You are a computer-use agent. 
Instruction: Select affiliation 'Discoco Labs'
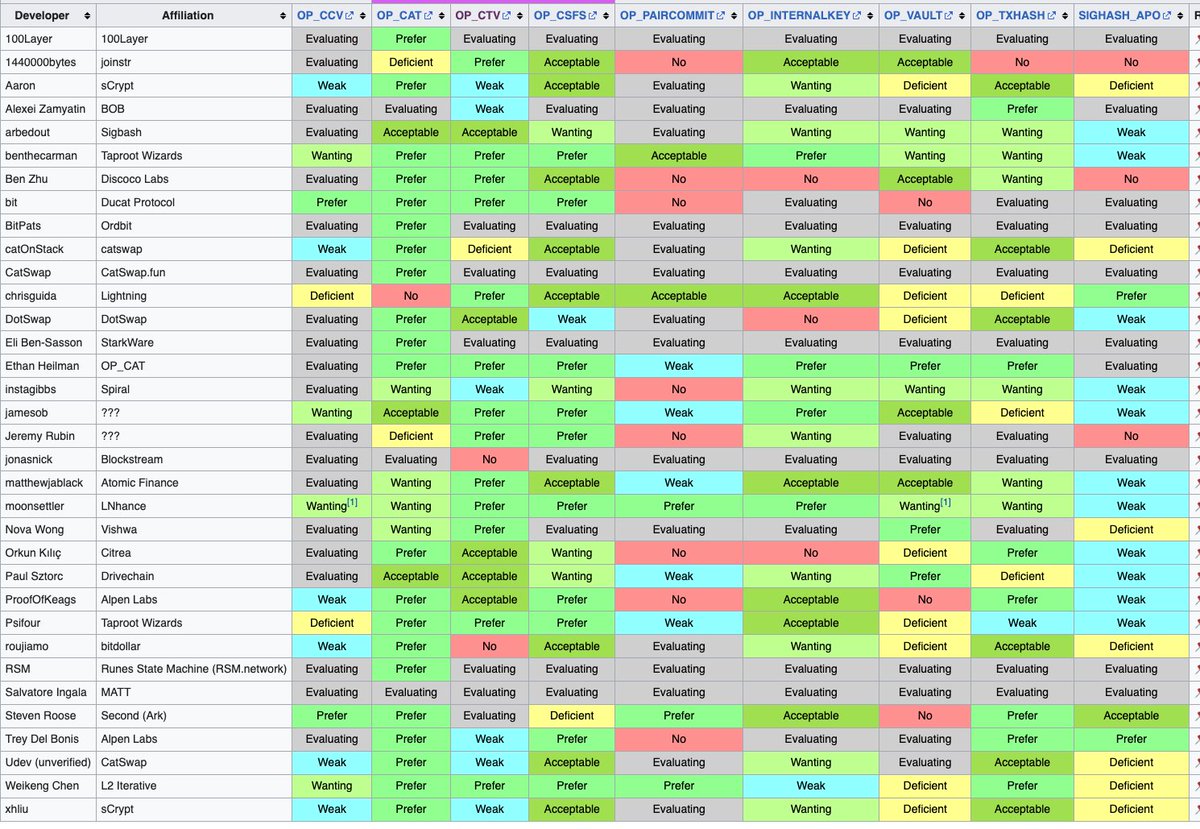pos(135,179)
